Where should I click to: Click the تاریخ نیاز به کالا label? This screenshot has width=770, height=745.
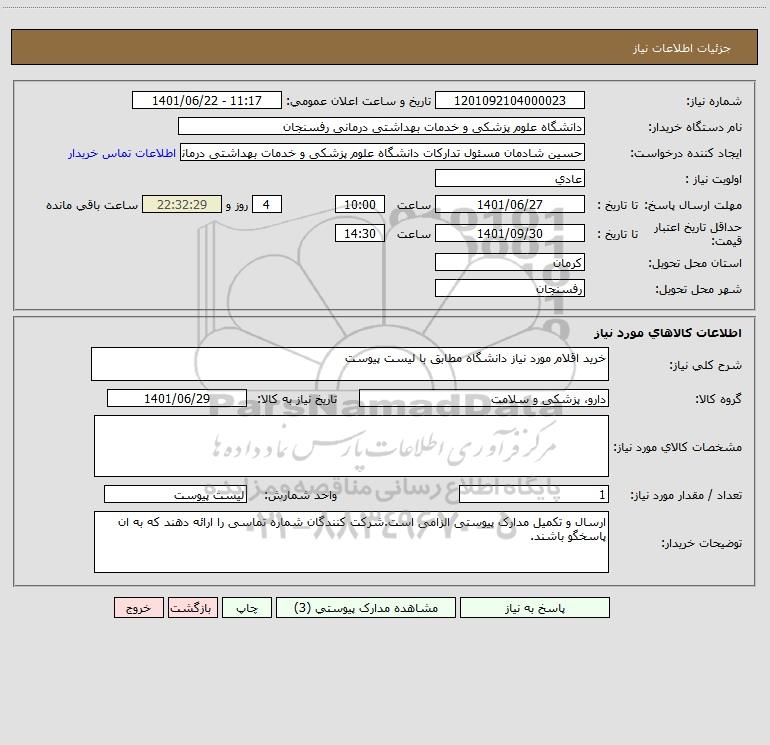(297, 399)
